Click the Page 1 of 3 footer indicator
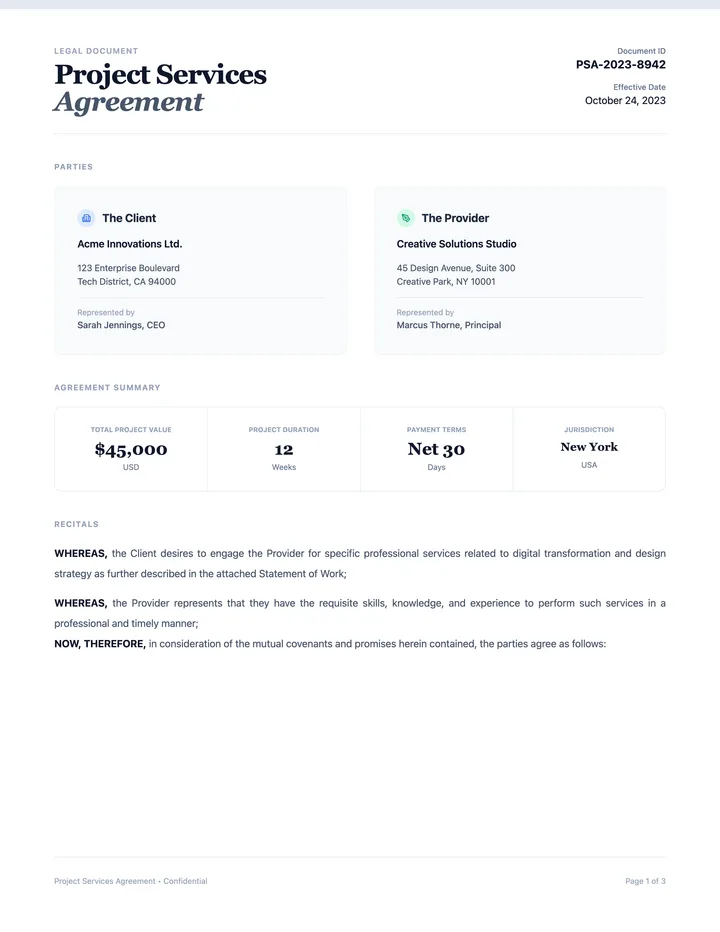Screen dimensions: 720x932 [645, 881]
